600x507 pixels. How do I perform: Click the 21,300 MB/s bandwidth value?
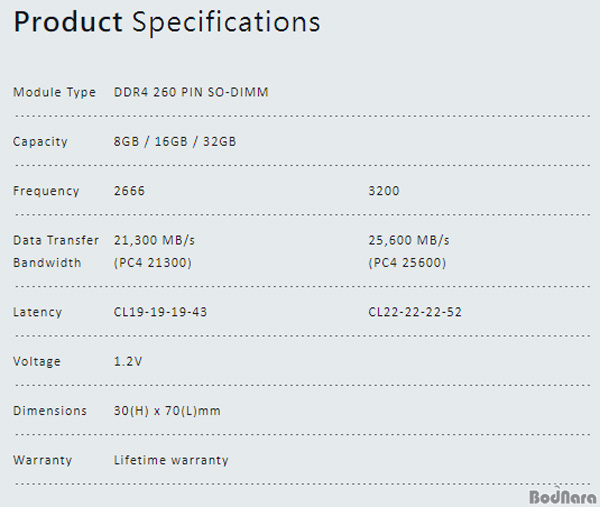(x=154, y=240)
